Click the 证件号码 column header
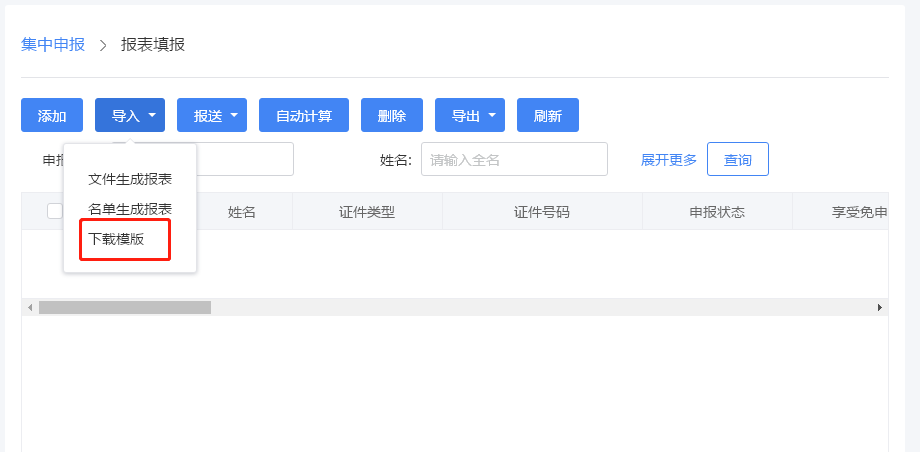Viewport: 920px width, 452px height. pyautogui.click(x=542, y=212)
